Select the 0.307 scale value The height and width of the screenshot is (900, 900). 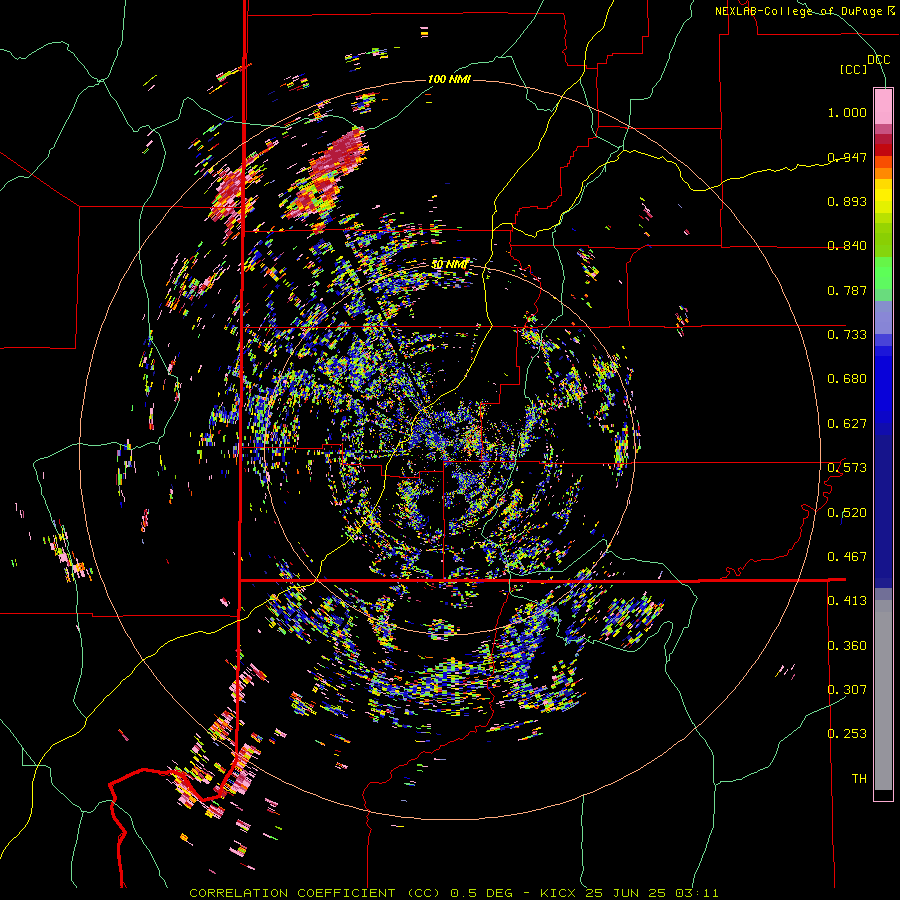coord(847,690)
